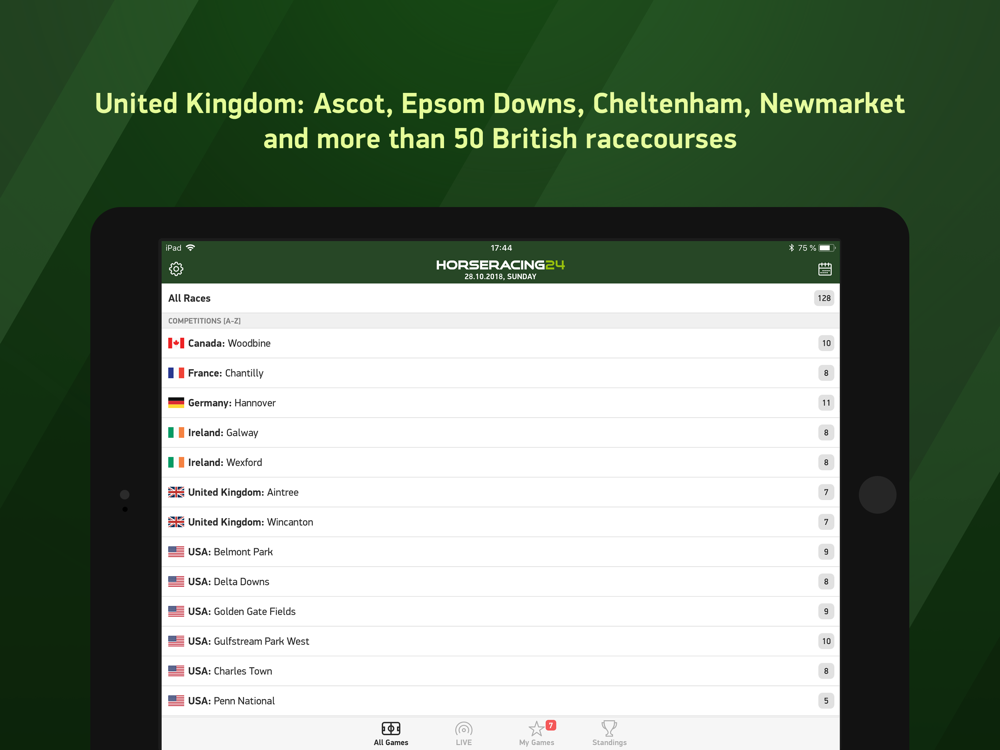The width and height of the screenshot is (1000, 750).
Task: Click the Ireland flag beside Galway
Action: 176,432
